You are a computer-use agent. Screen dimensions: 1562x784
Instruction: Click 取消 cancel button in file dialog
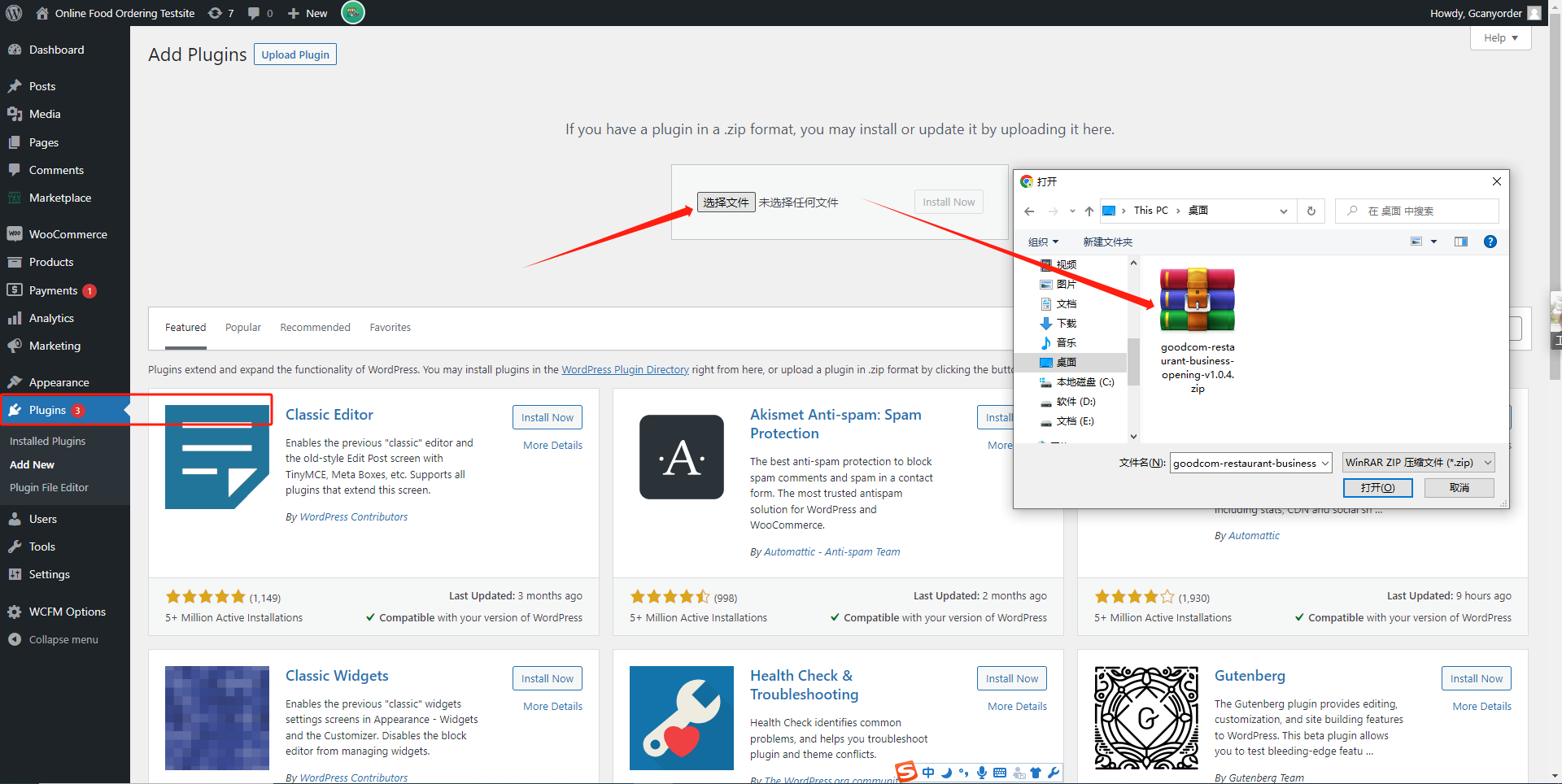pyautogui.click(x=1459, y=488)
